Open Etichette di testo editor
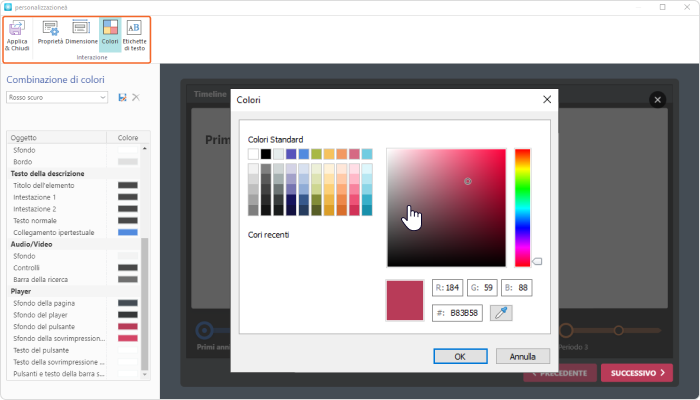The width and height of the screenshot is (700, 400). 134,34
